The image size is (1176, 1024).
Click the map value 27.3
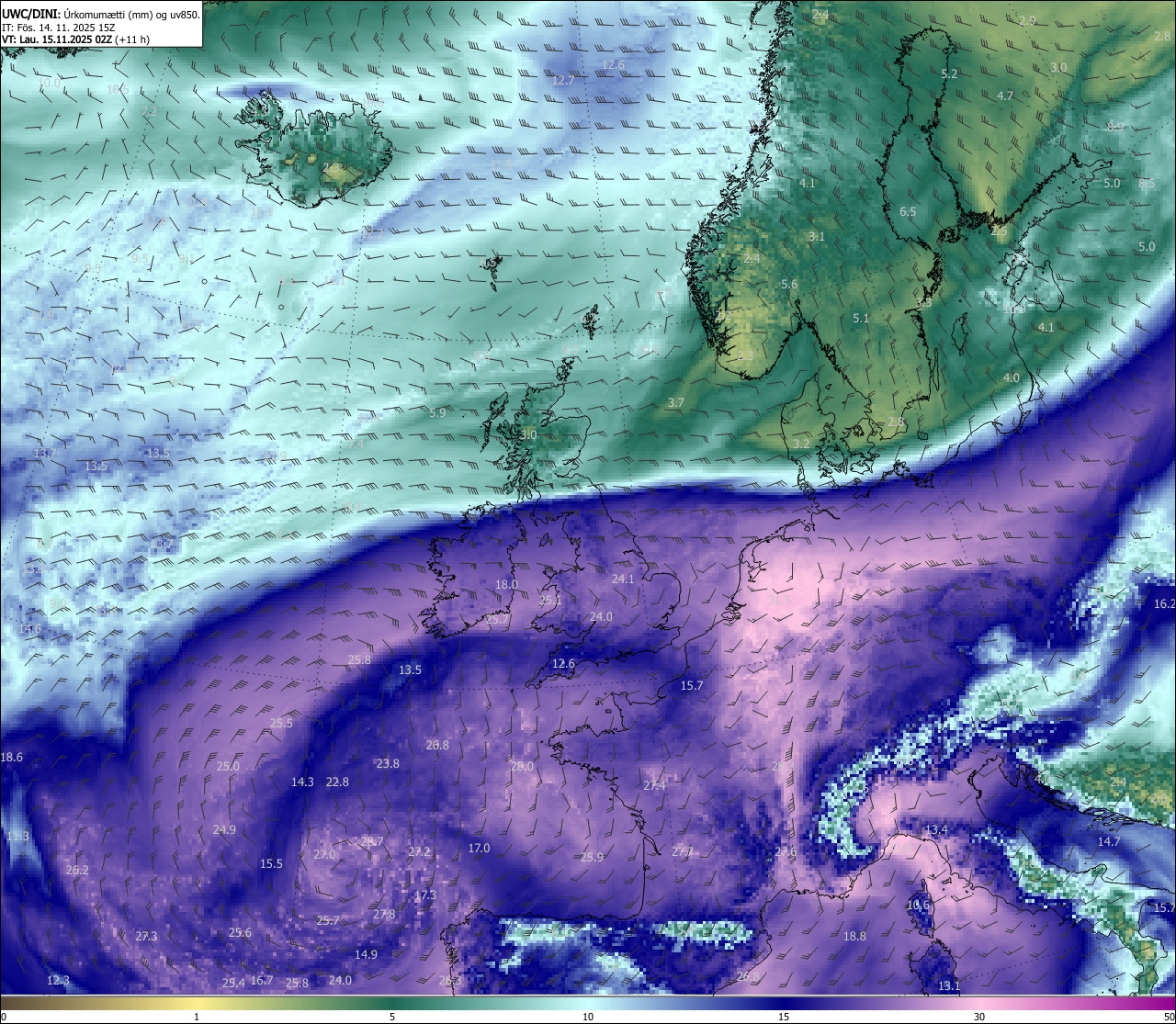click(x=146, y=937)
